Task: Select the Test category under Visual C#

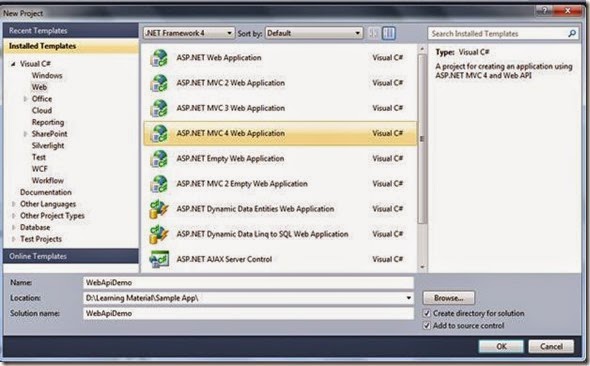Action: (39, 157)
